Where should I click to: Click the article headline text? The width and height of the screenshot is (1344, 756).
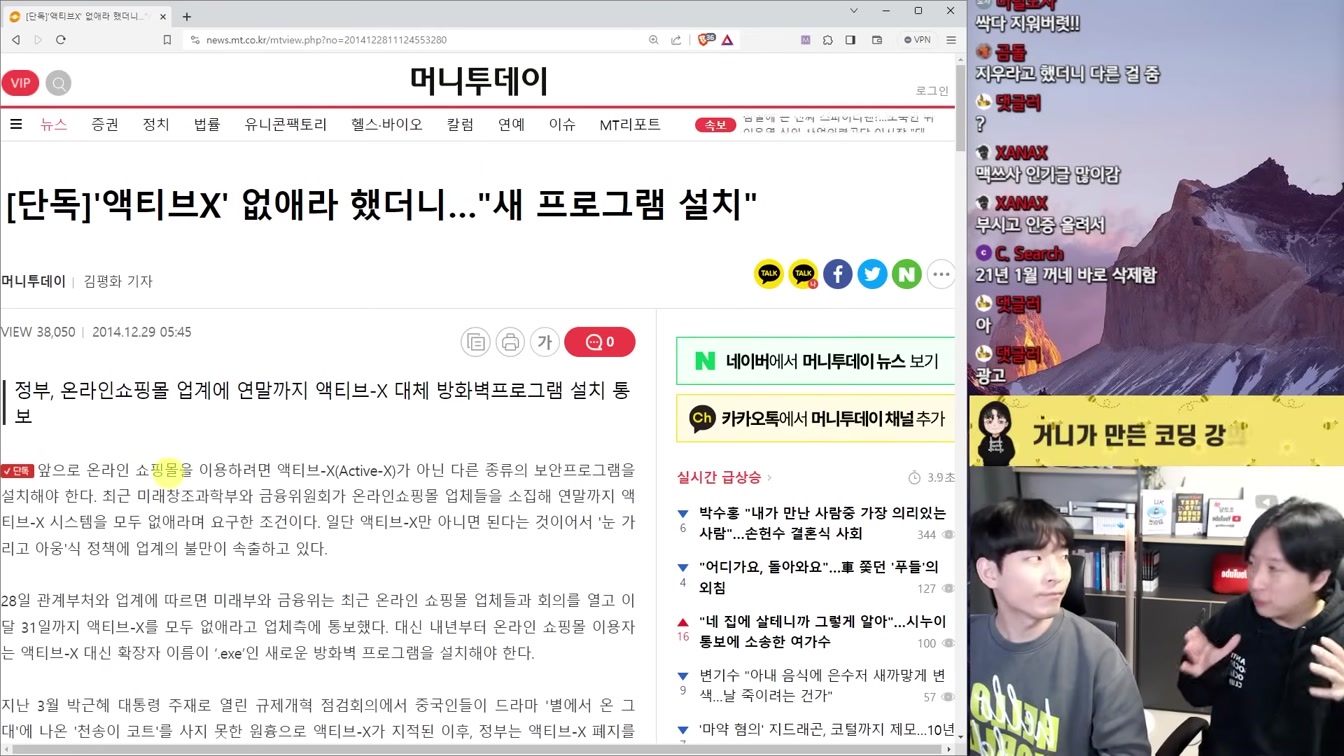pyautogui.click(x=381, y=204)
